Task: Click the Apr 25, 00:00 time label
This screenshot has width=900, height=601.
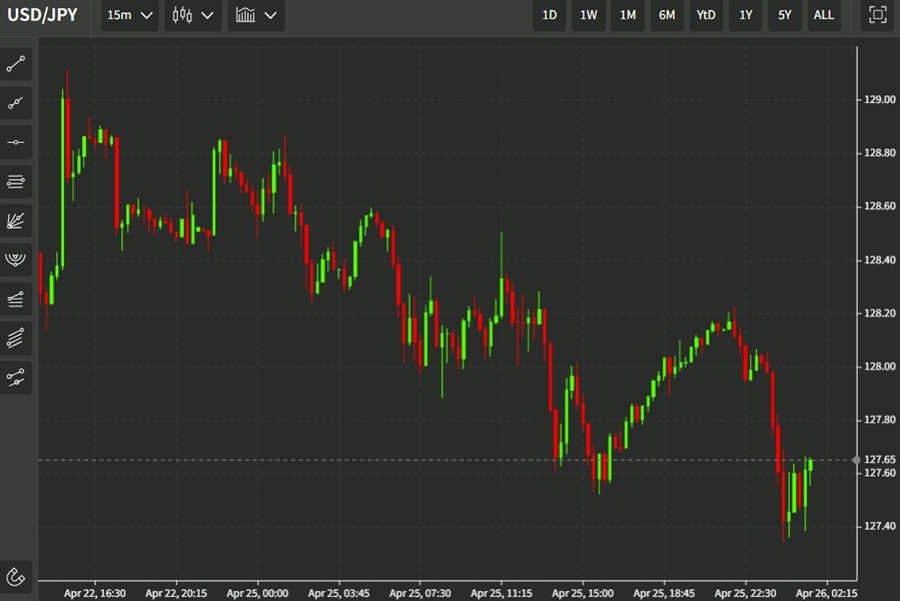Action: tap(257, 593)
